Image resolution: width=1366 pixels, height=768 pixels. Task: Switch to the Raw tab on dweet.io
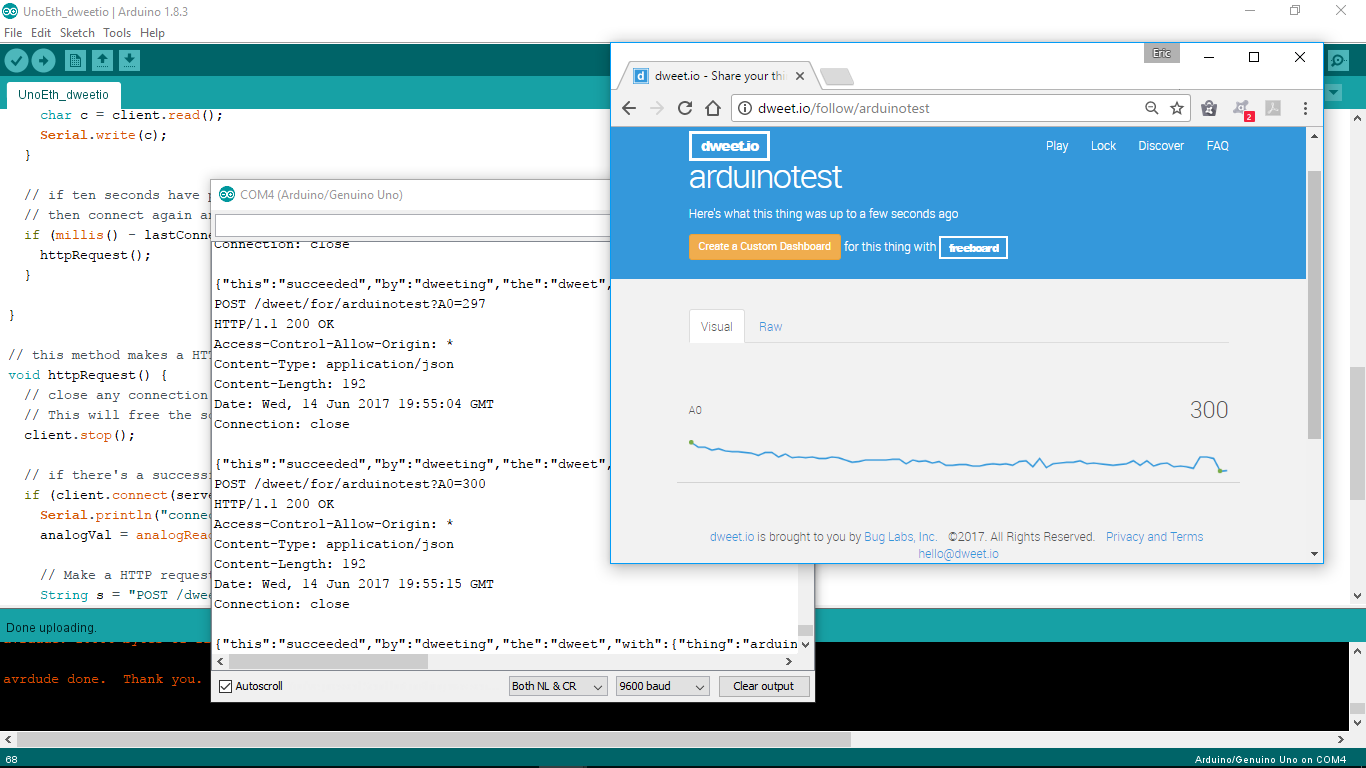[770, 327]
